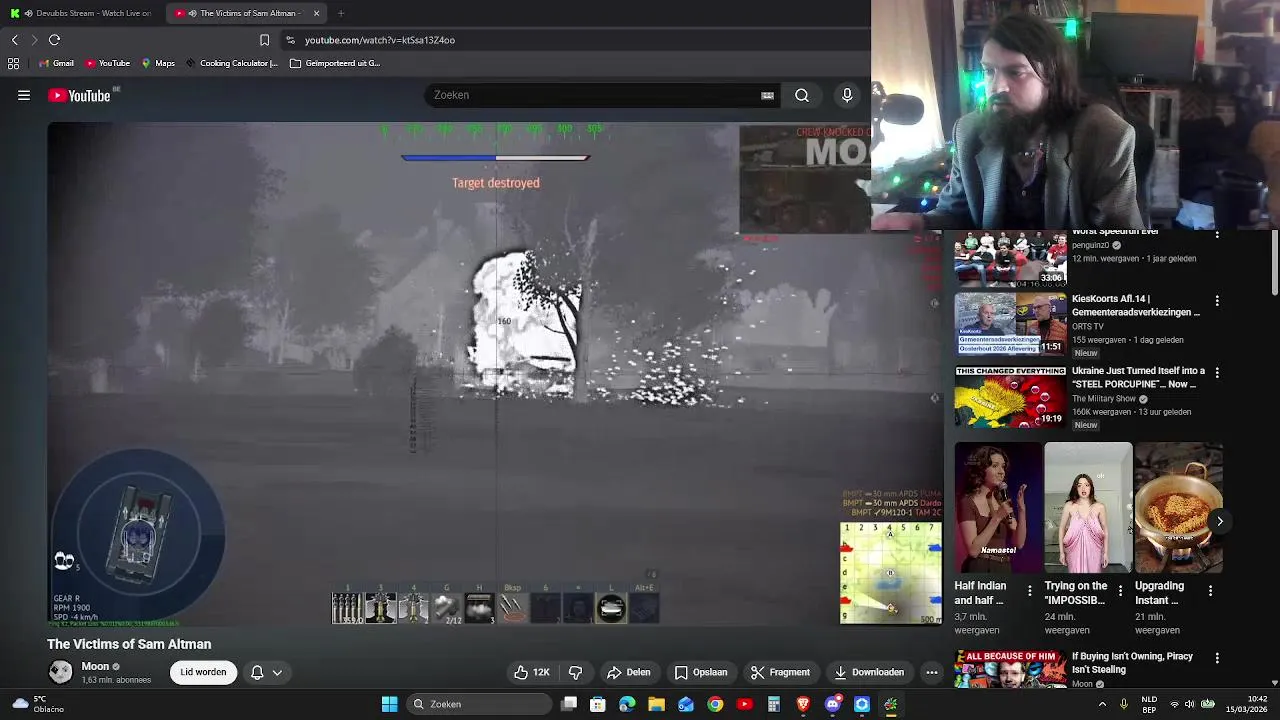Viewport: 1280px width, 720px height.
Task: Open options for Trying on the IMPOSSIB... short
Action: (x=1120, y=591)
